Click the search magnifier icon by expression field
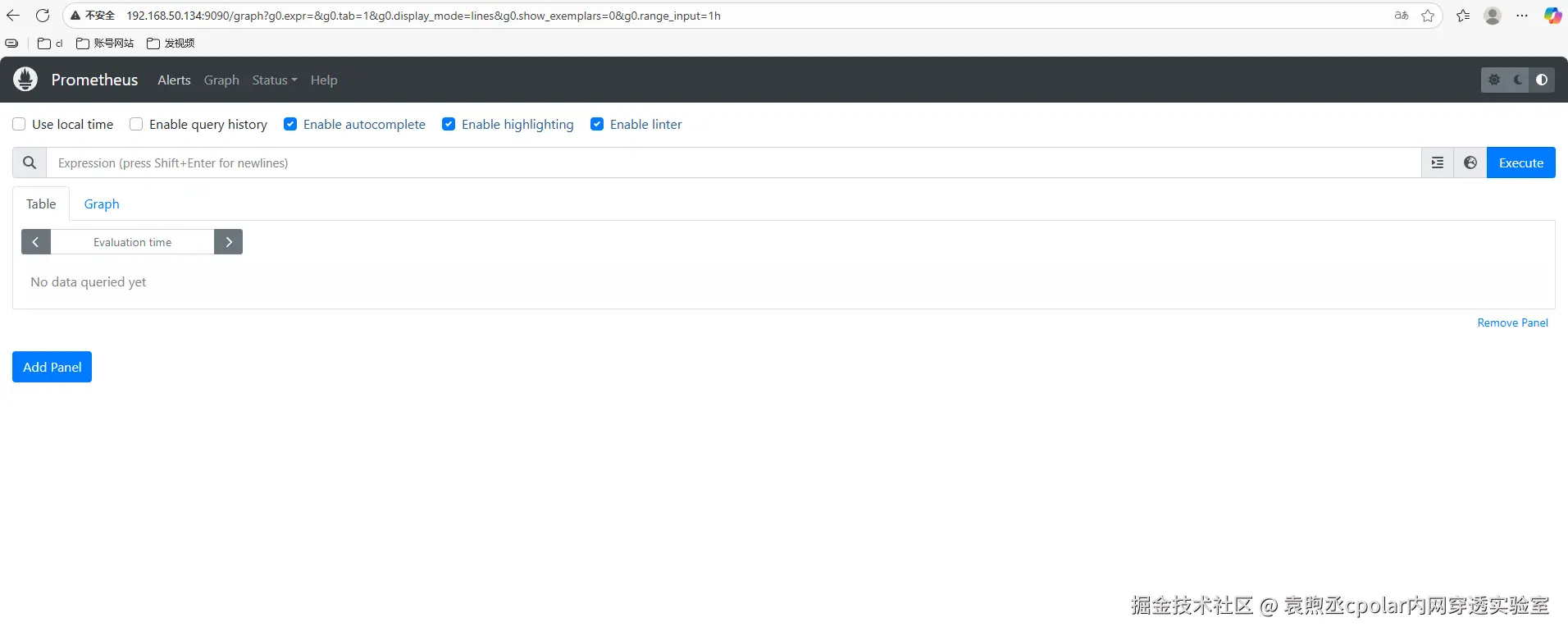 pyautogui.click(x=30, y=162)
